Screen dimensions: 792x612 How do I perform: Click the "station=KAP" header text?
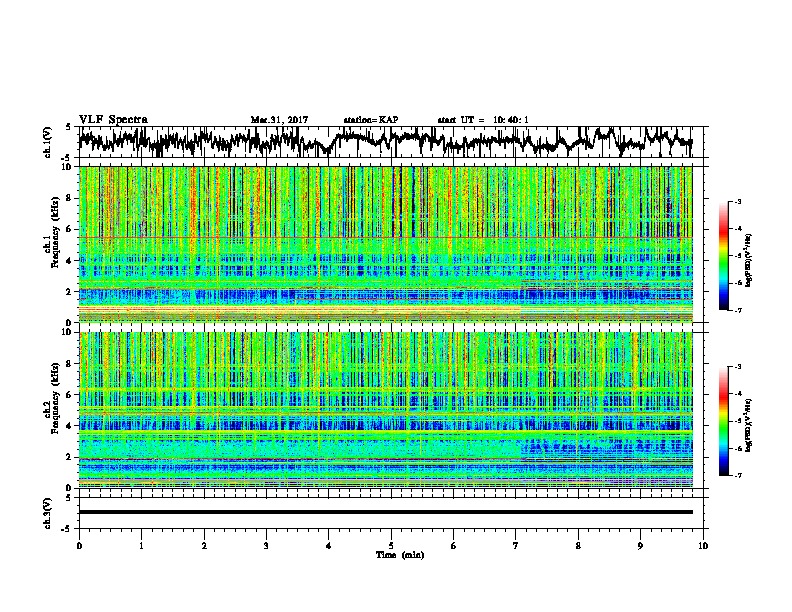click(x=371, y=120)
